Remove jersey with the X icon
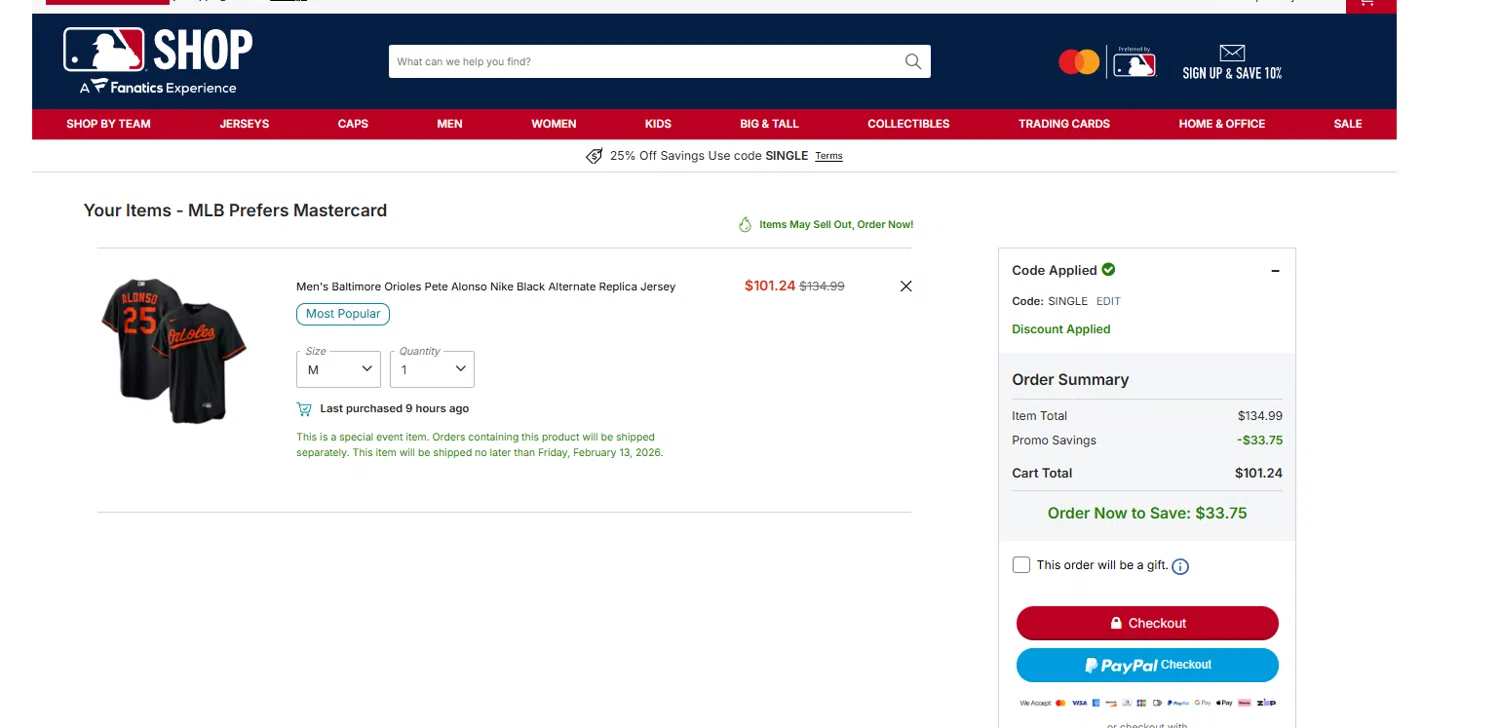The height and width of the screenshot is (728, 1500). [906, 286]
